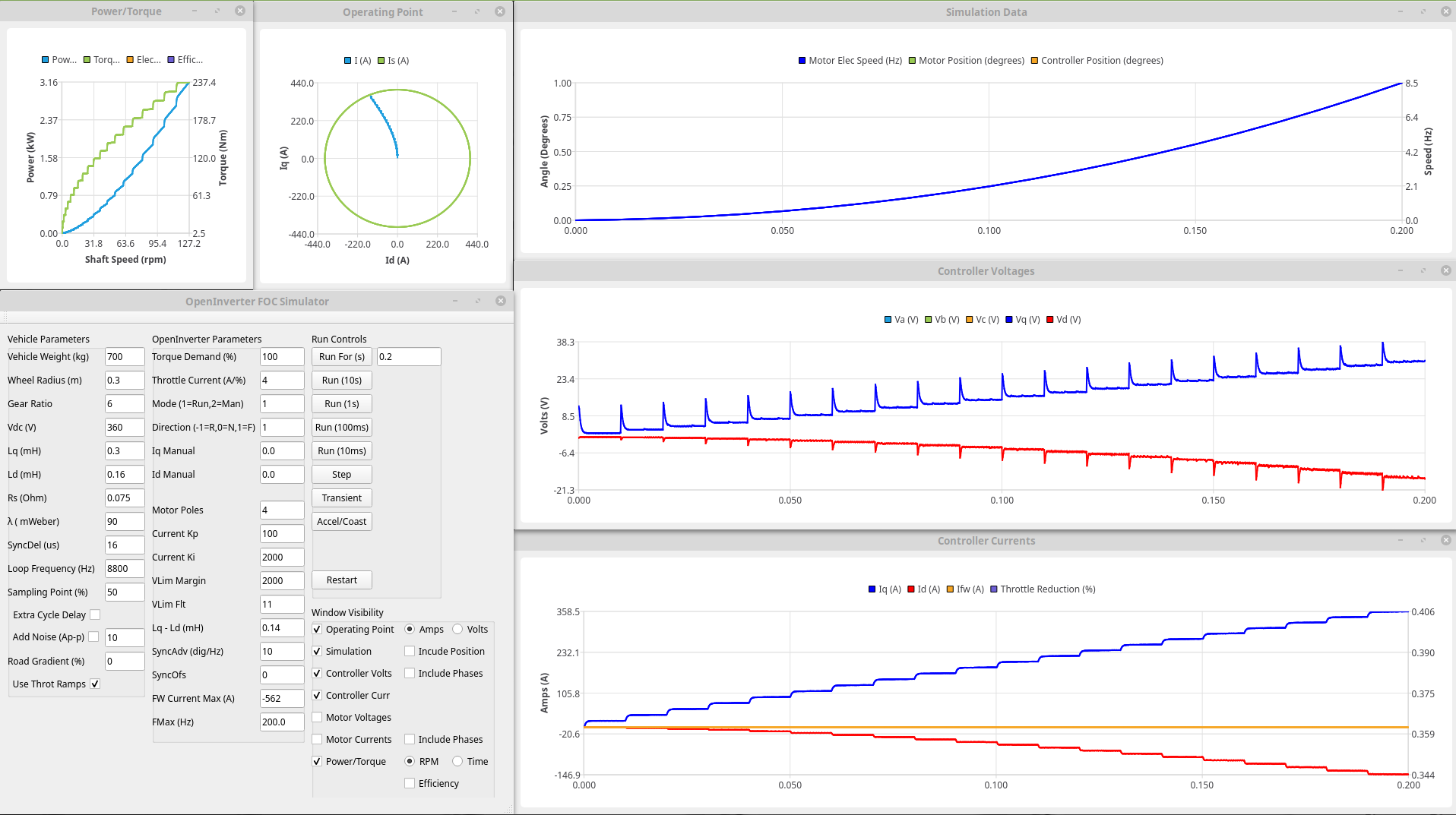Select the Time radio option

457,761
